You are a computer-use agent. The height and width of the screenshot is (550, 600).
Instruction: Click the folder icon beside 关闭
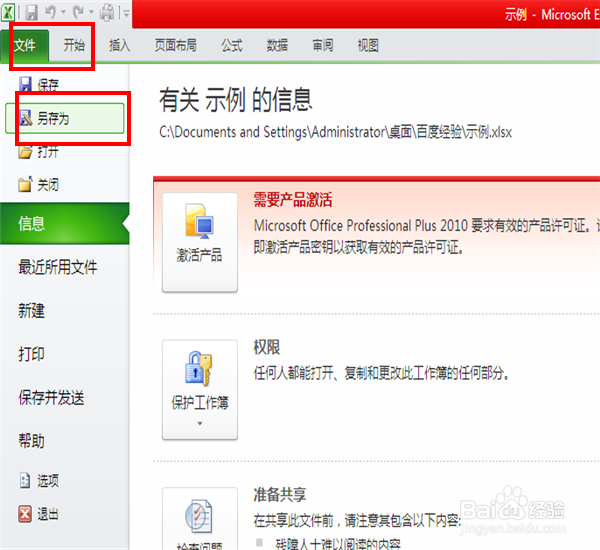(x=25, y=184)
